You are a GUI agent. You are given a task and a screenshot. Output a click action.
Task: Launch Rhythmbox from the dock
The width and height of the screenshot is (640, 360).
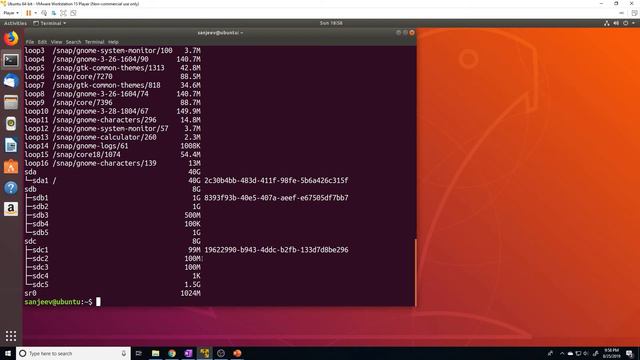point(11,124)
